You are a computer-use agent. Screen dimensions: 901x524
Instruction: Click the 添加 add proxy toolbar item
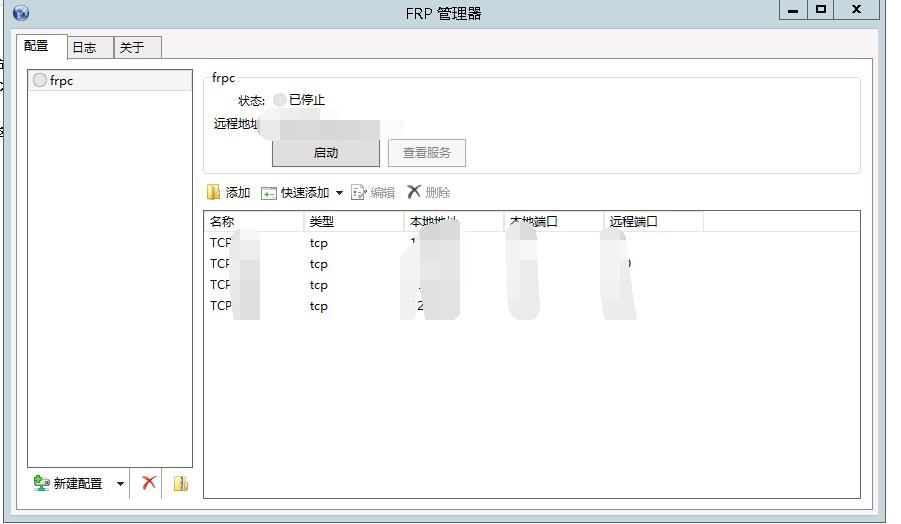[228, 193]
